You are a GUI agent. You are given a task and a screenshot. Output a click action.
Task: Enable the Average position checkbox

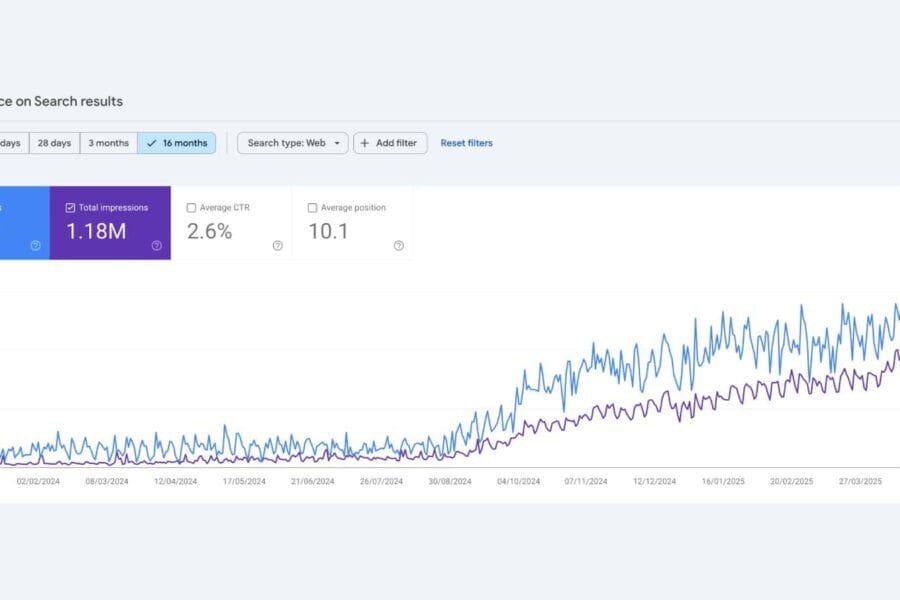[312, 208]
